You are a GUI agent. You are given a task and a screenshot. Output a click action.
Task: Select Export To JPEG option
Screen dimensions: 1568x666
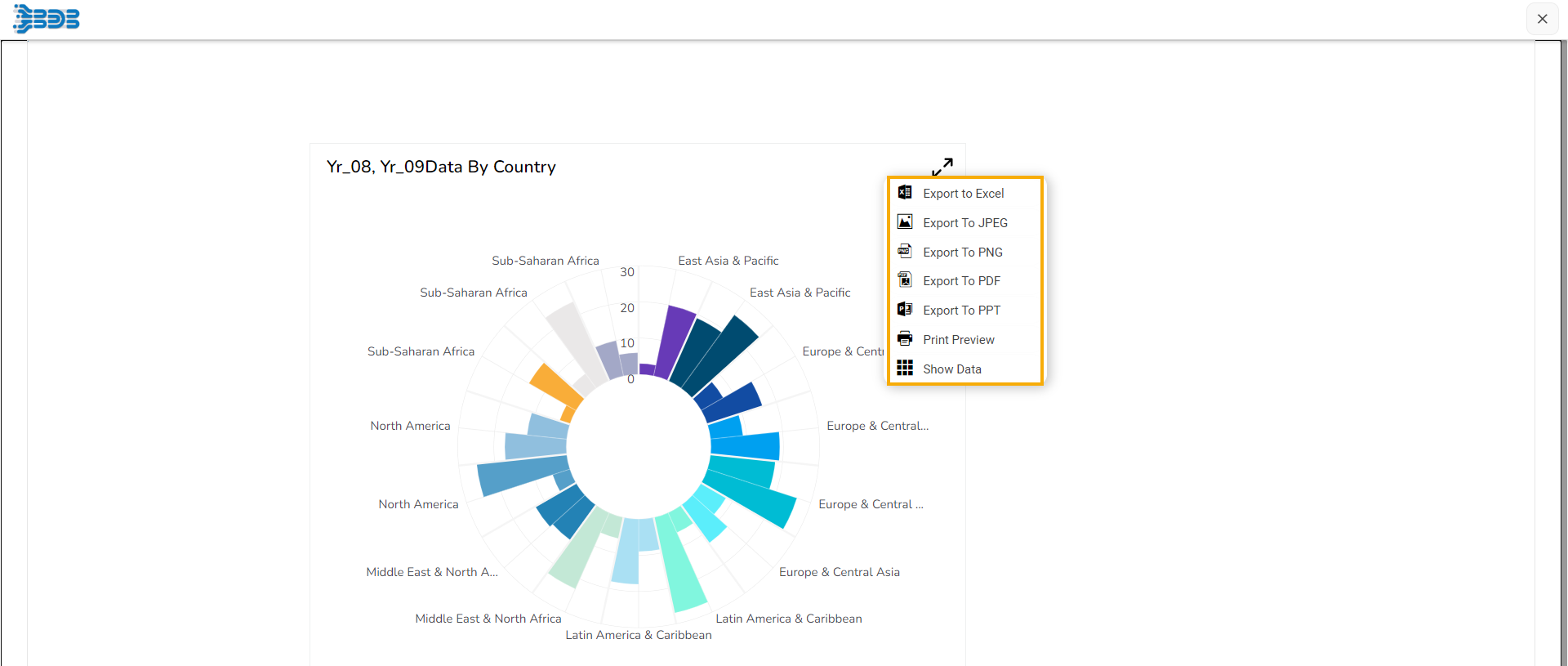(x=965, y=223)
